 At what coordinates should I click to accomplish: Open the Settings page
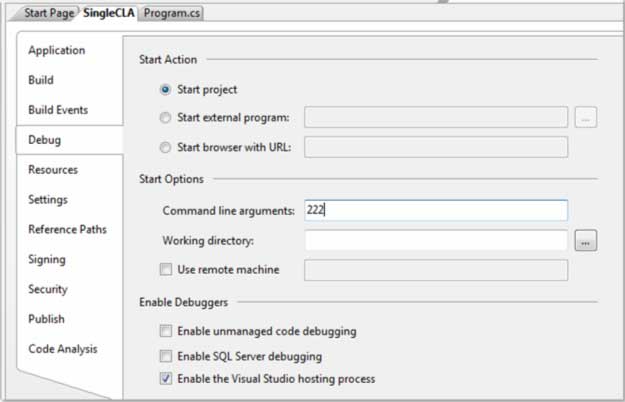coord(48,200)
